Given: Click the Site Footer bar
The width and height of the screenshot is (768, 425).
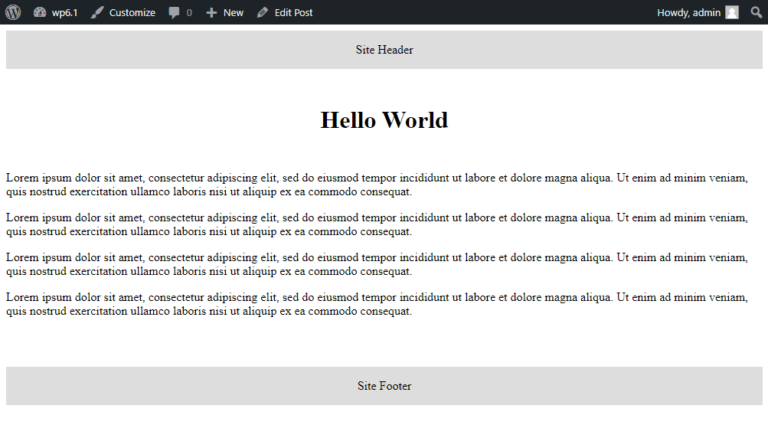Looking at the screenshot, I should pyautogui.click(x=384, y=385).
